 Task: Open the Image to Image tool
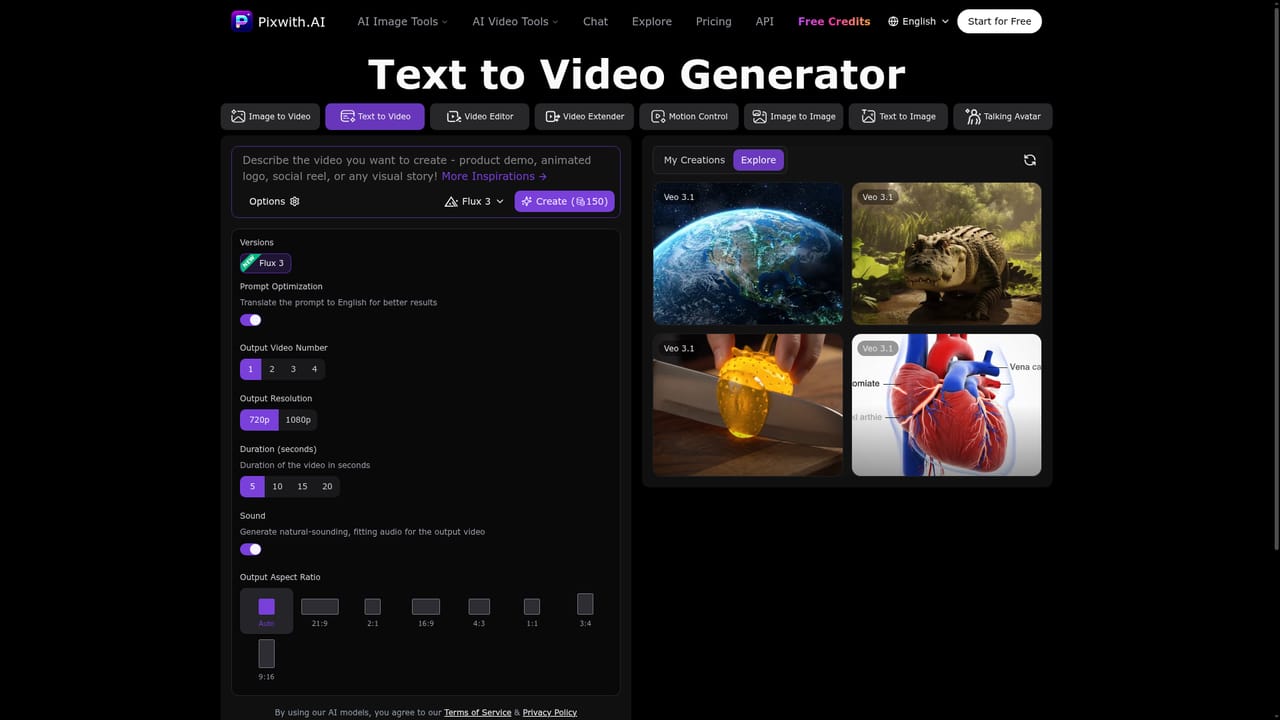coord(794,116)
